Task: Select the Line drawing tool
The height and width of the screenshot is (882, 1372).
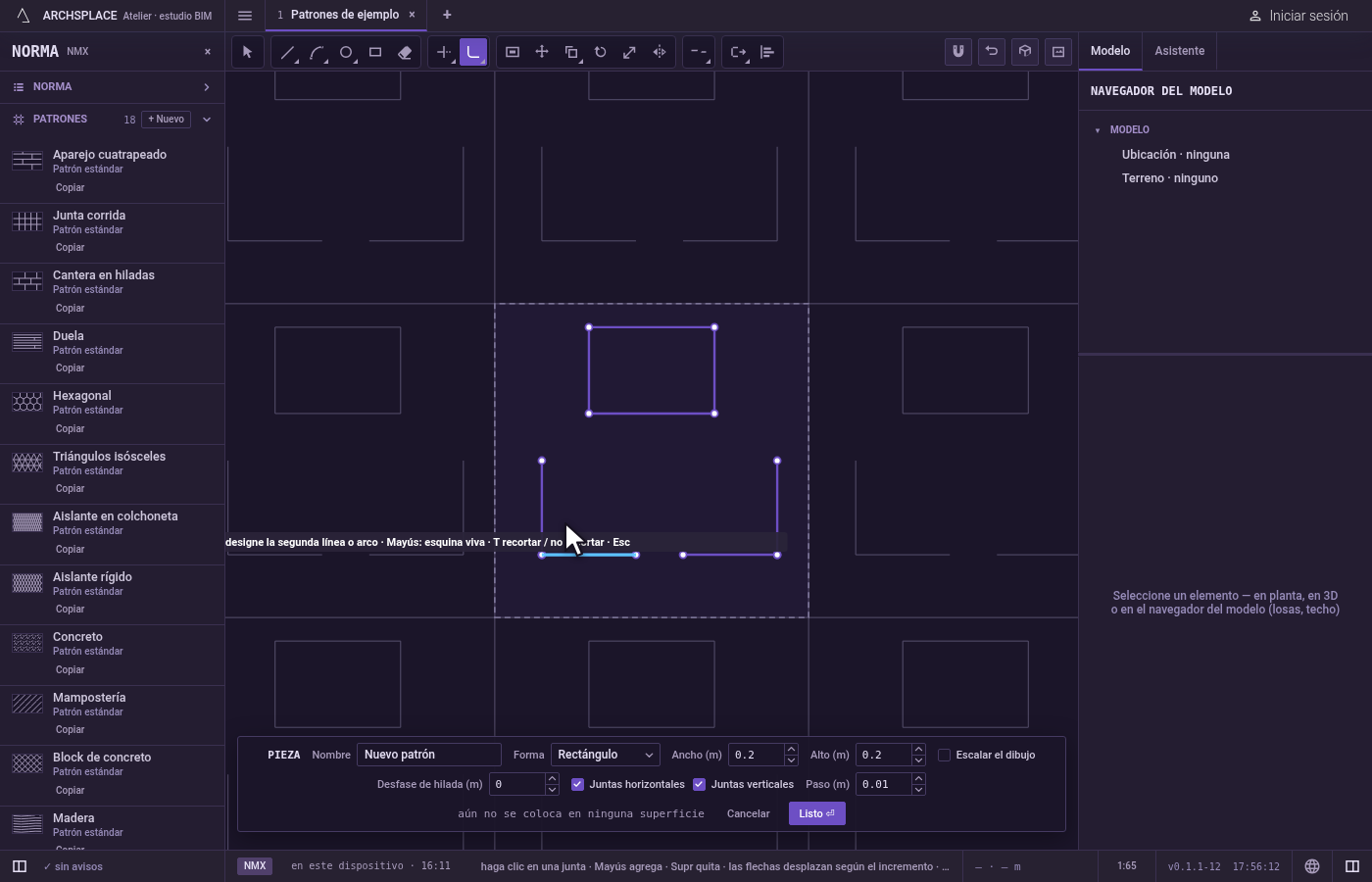Action: pos(287,52)
